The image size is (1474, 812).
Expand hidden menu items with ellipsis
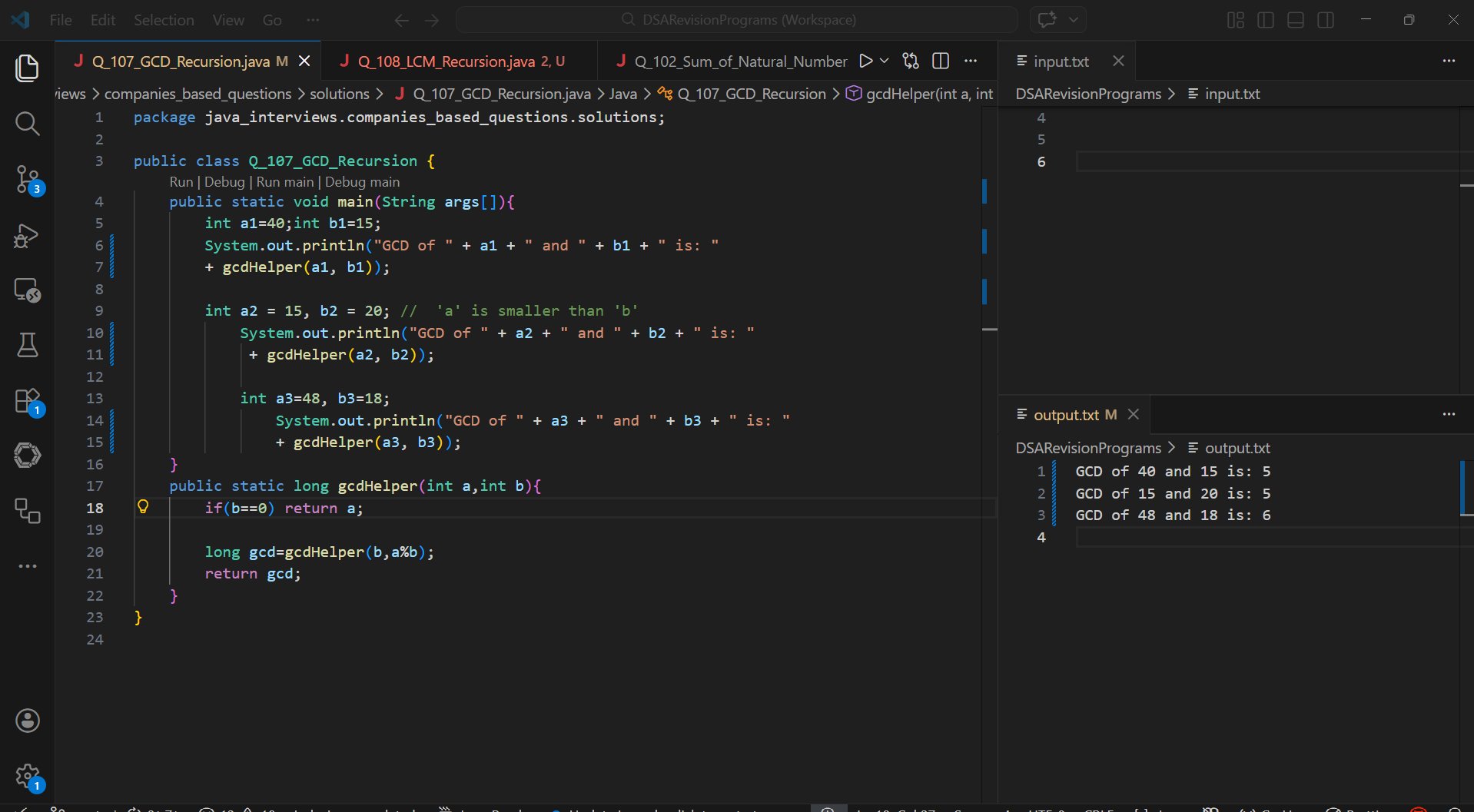coord(312,20)
